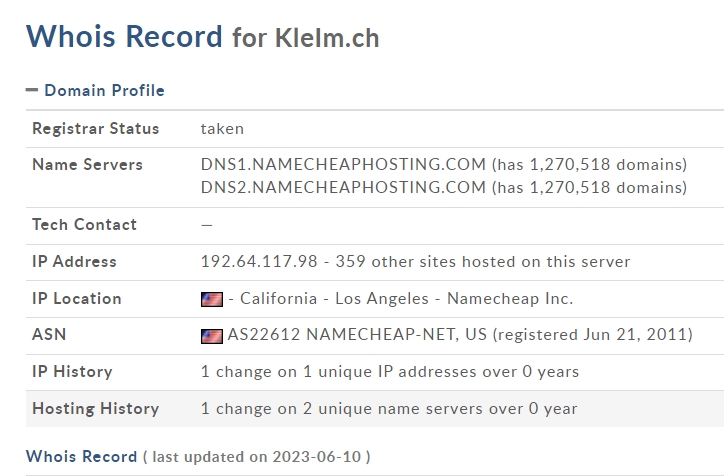Click the flag icon beside AS22612
Image resolution: width=724 pixels, height=476 pixels.
[x=212, y=336]
